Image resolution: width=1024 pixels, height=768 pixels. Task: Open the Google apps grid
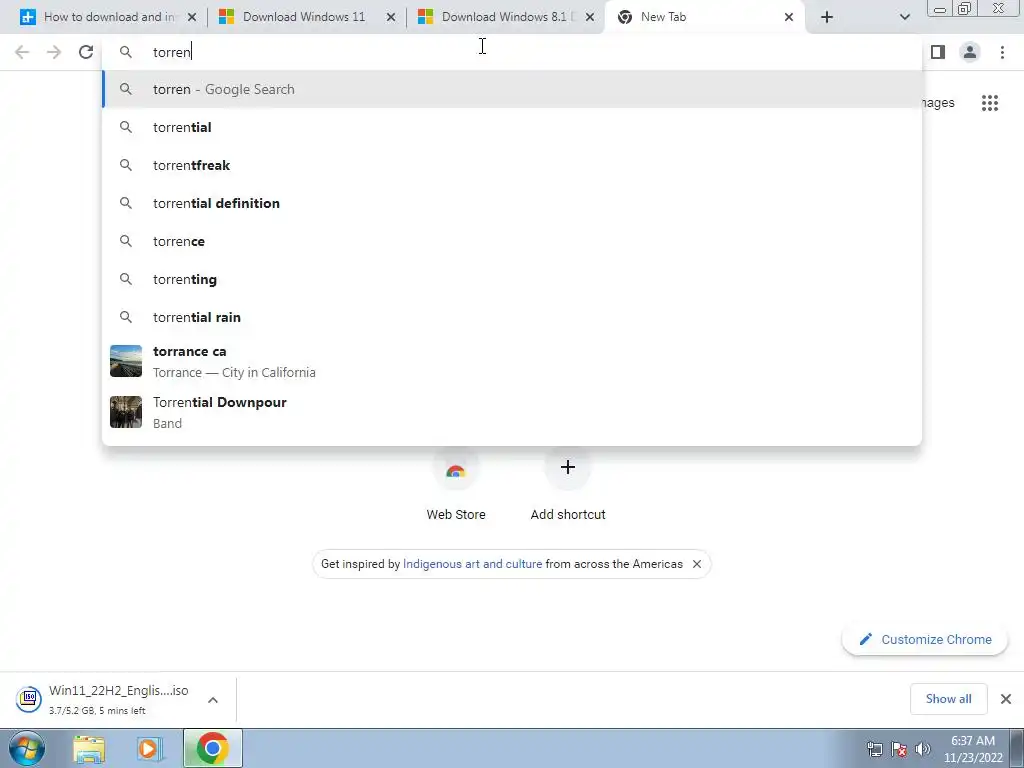point(990,103)
